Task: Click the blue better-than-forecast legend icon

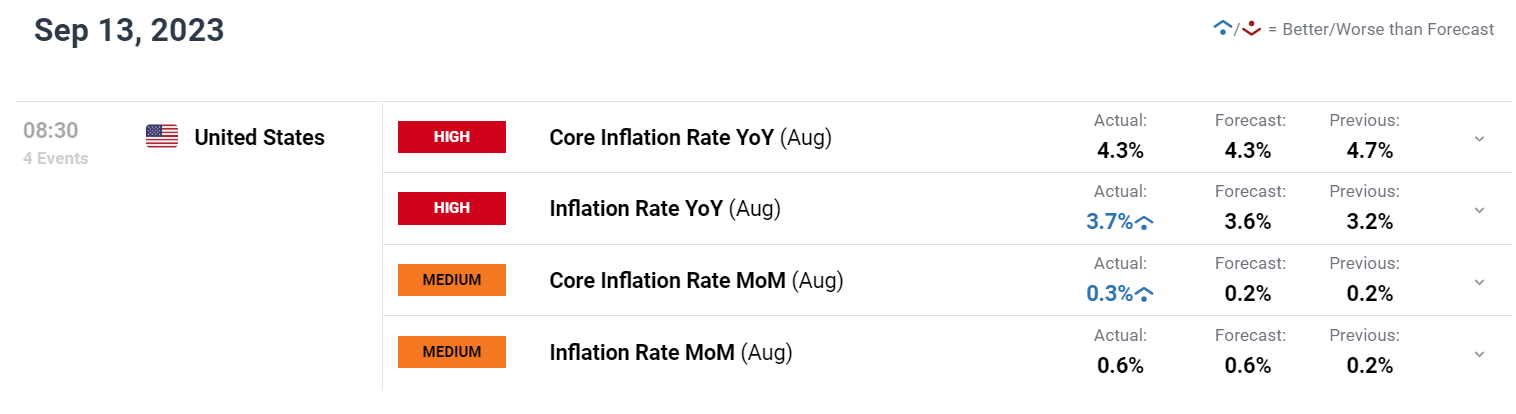Action: click(x=1221, y=29)
